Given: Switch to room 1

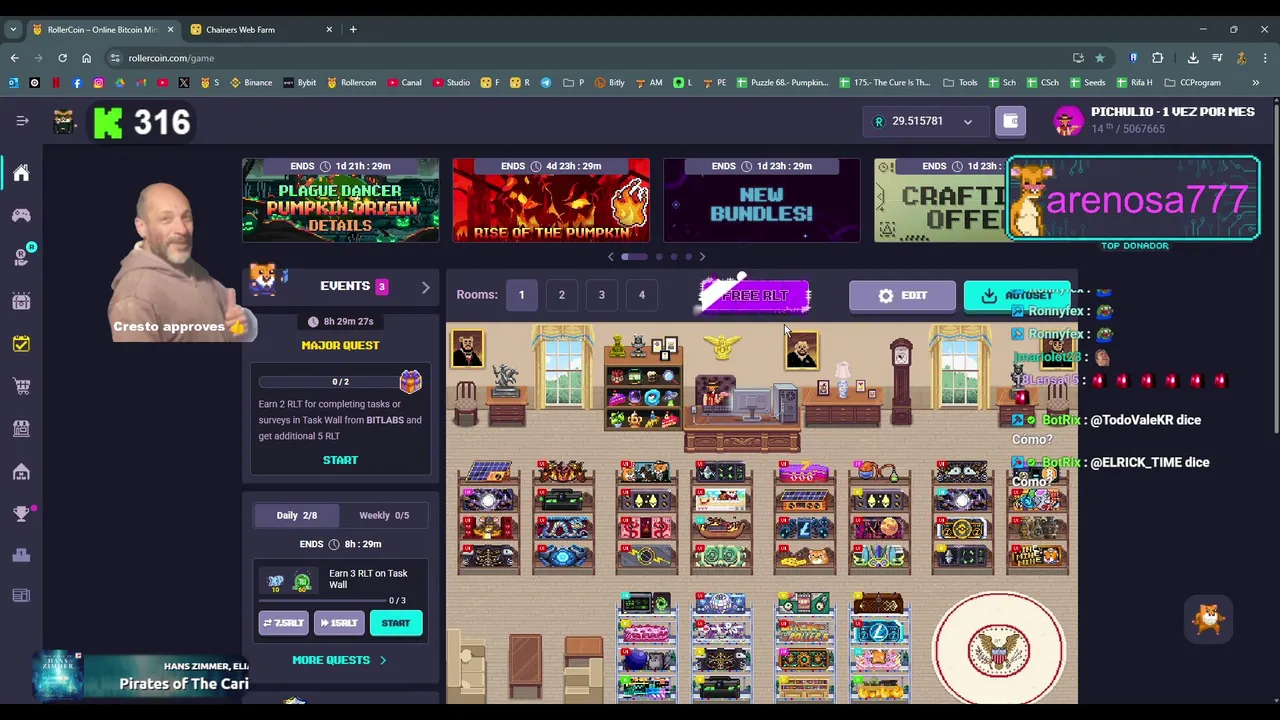Looking at the screenshot, I should point(521,295).
